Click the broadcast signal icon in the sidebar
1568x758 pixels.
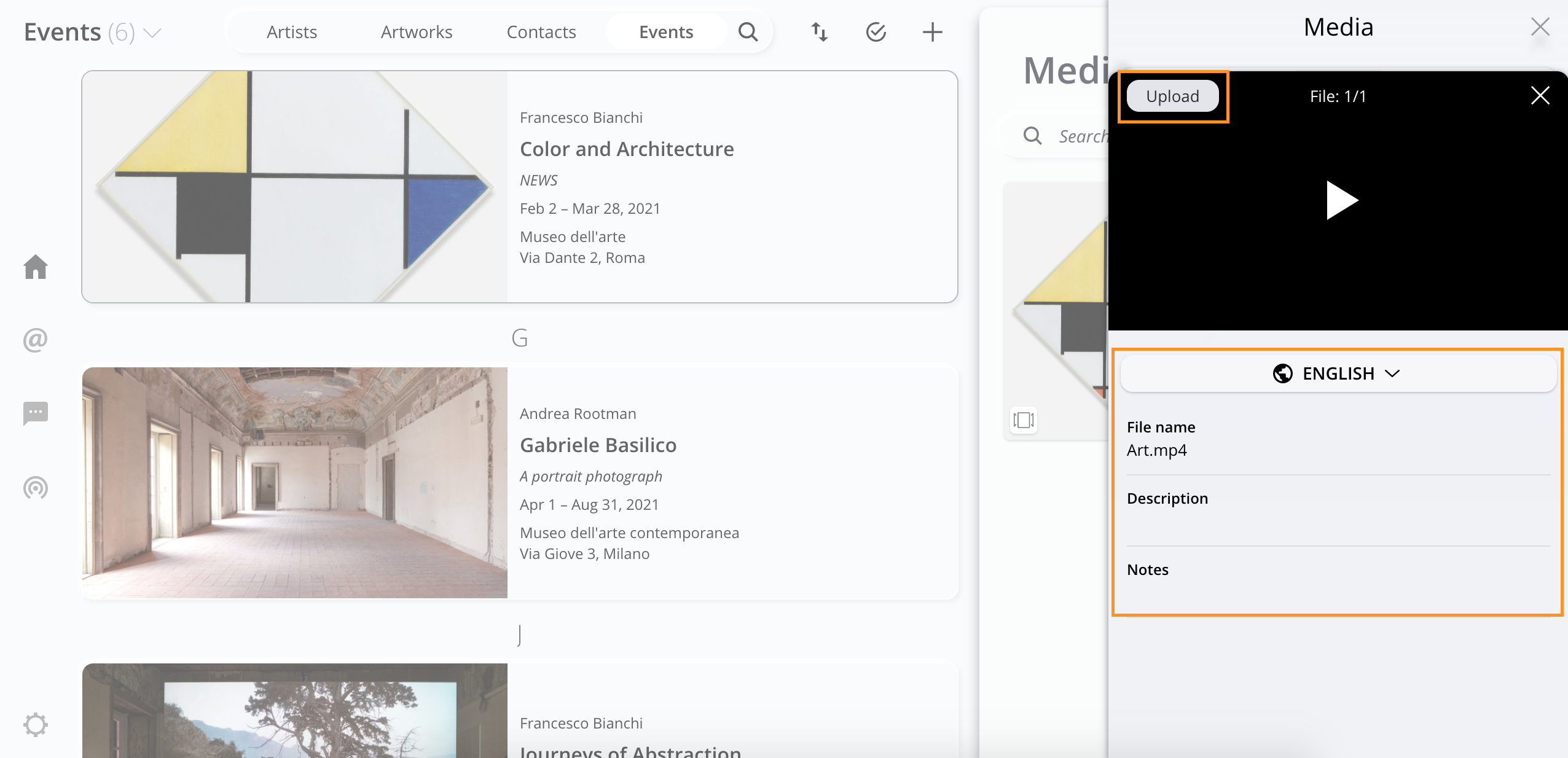(36, 488)
